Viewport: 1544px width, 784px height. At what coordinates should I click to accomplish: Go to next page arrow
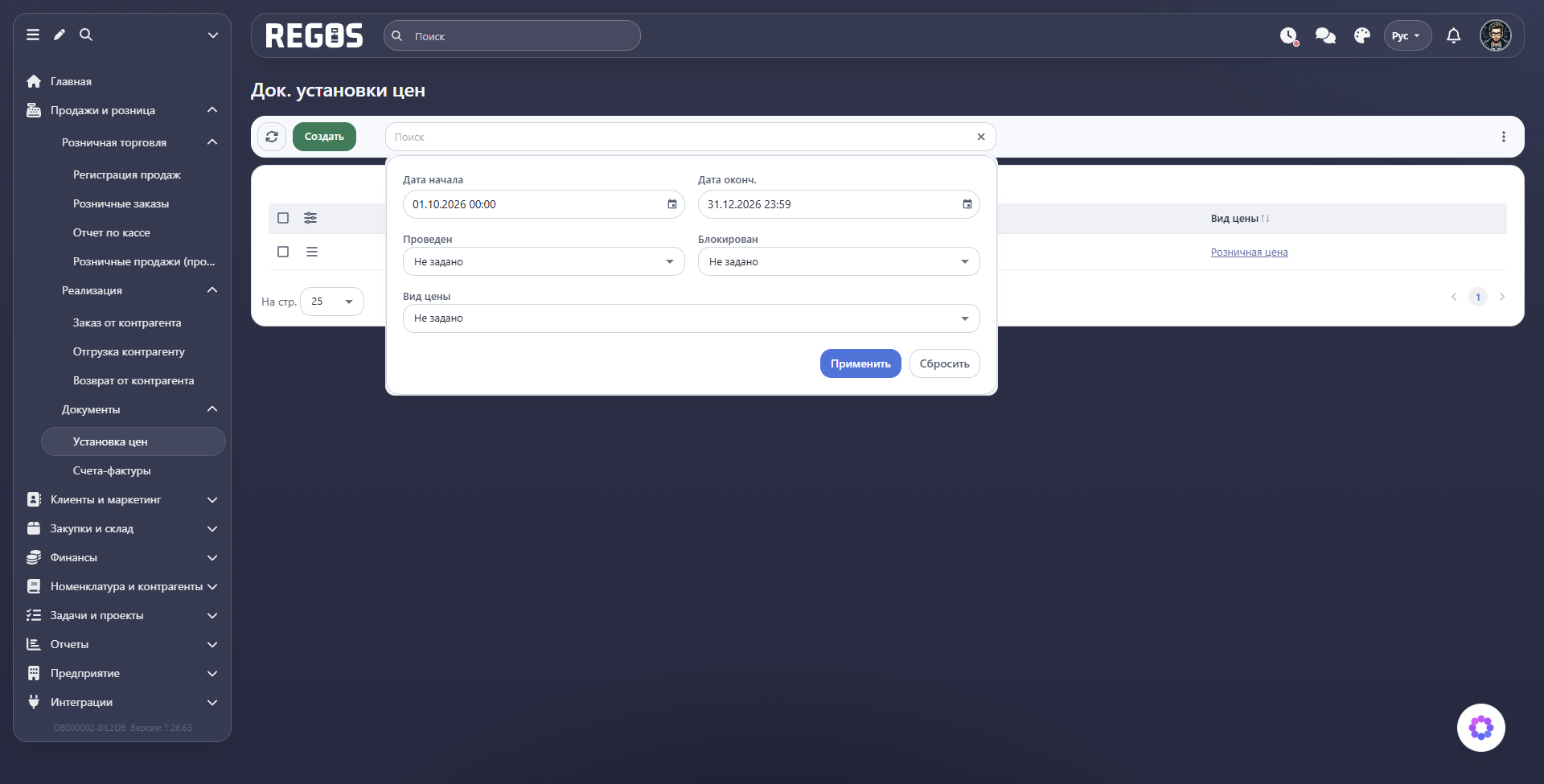[x=1502, y=297]
